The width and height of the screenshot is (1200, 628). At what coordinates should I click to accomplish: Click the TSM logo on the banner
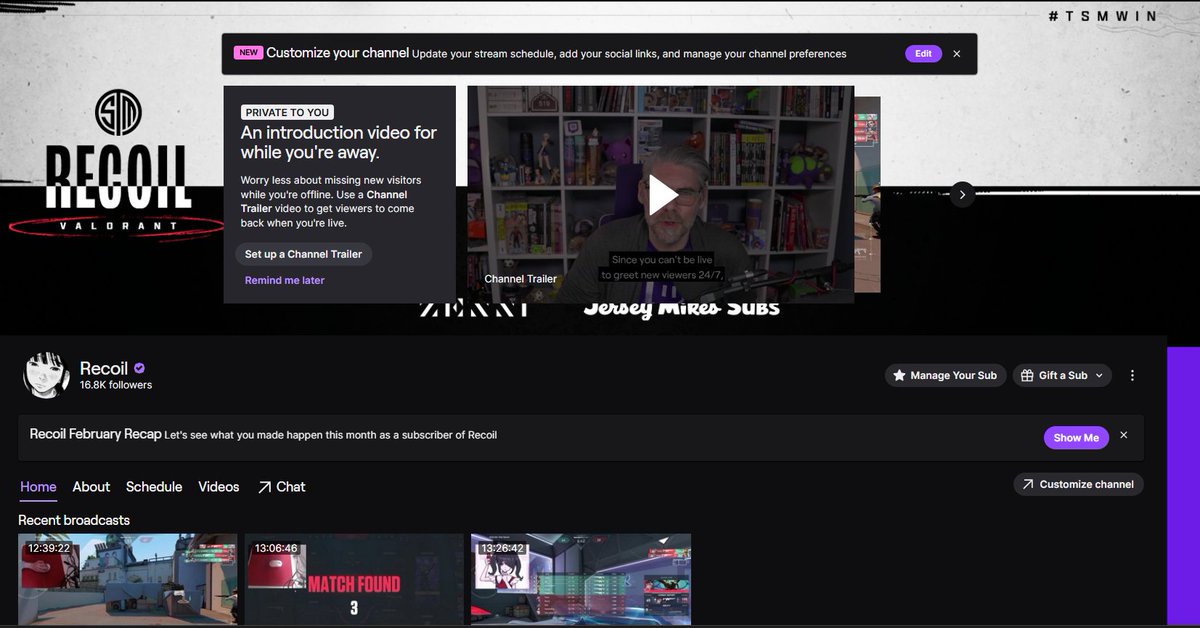(x=118, y=112)
